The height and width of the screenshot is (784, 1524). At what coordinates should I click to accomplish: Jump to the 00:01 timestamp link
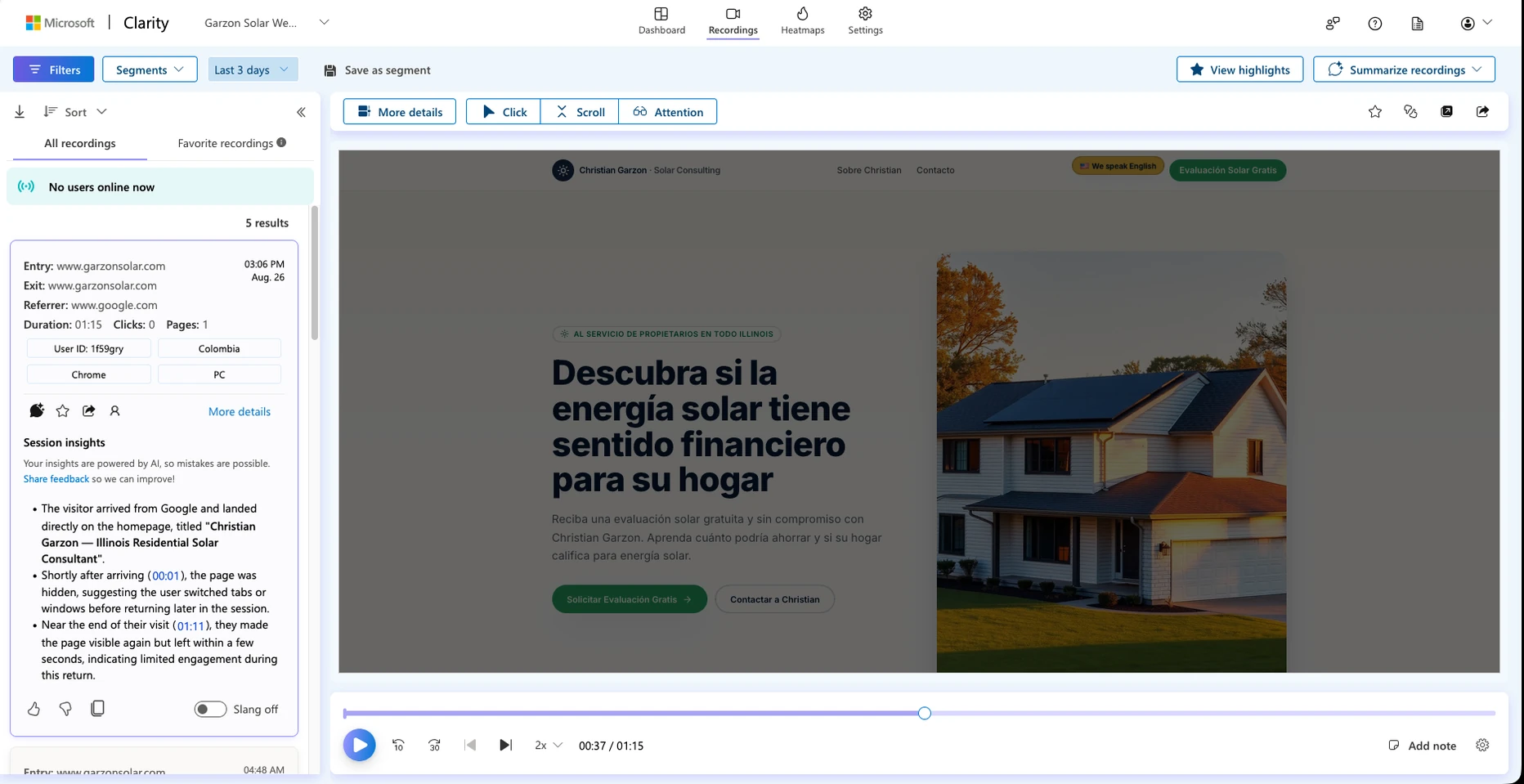(x=165, y=576)
